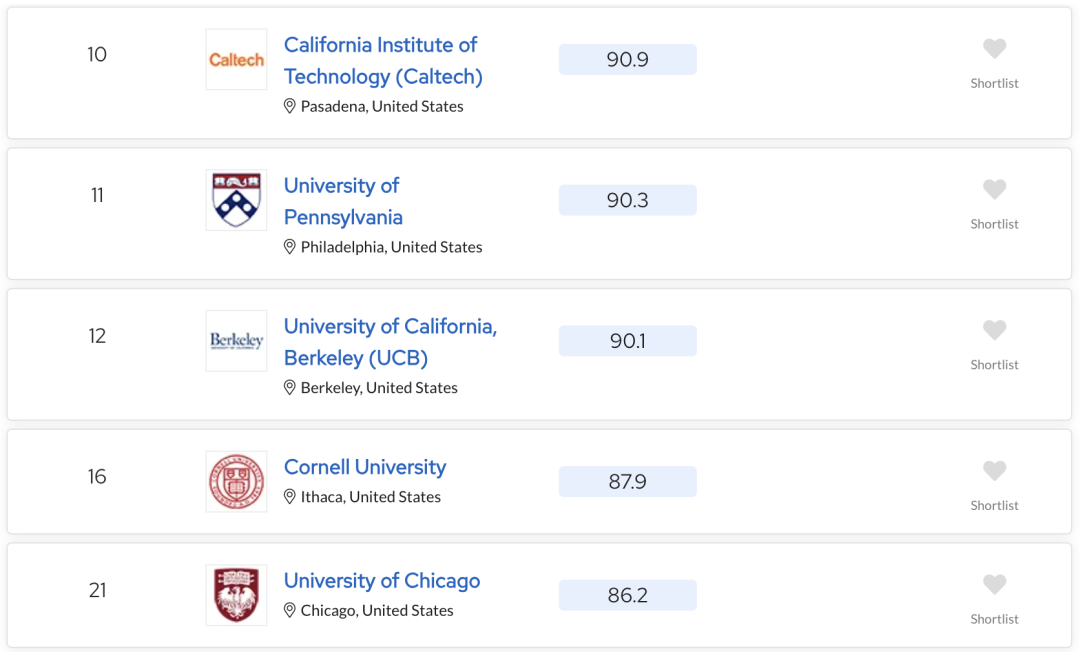Click the University of Chicago crest logo

click(236, 596)
